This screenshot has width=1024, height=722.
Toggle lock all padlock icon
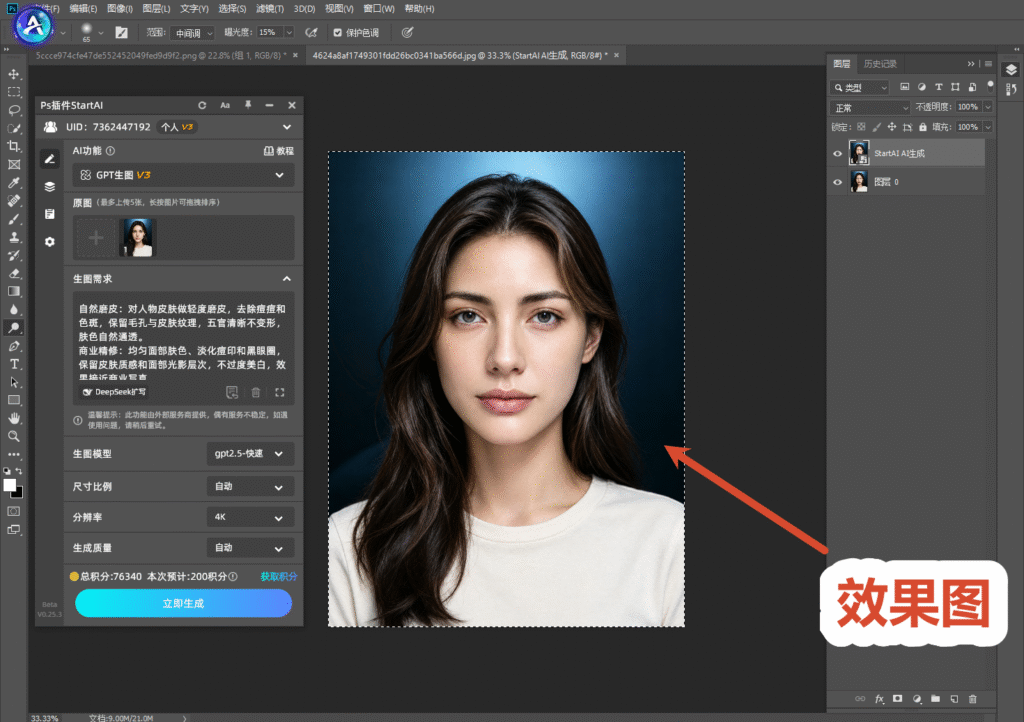923,127
